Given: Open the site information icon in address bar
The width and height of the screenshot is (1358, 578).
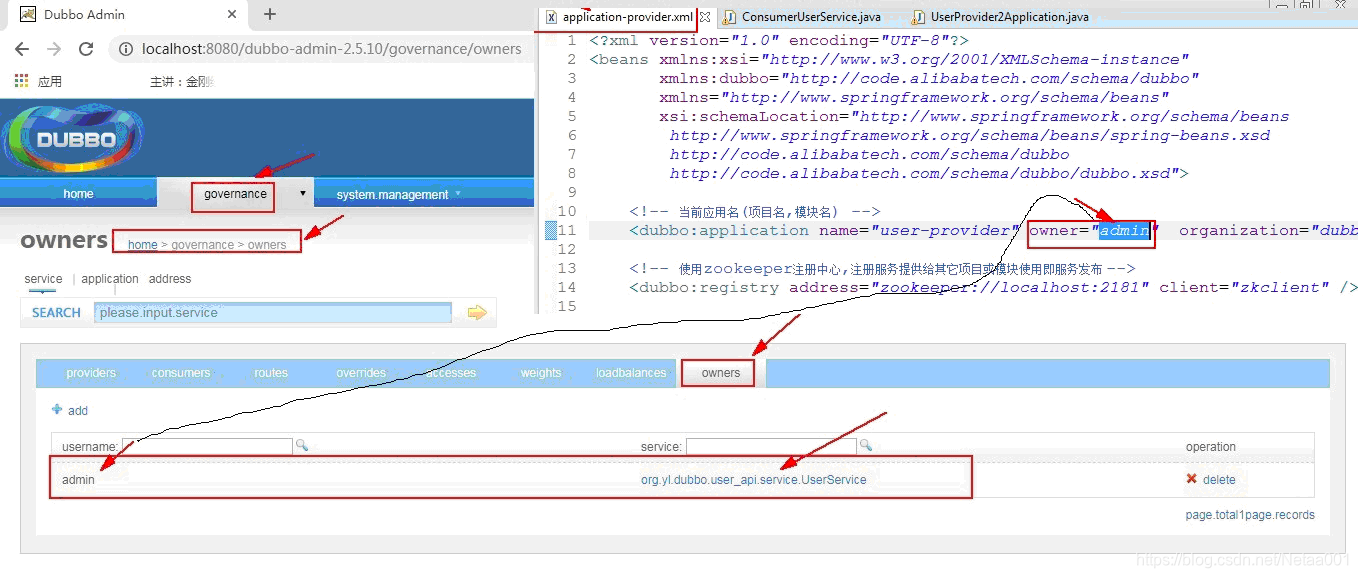Looking at the screenshot, I should tap(126, 49).
